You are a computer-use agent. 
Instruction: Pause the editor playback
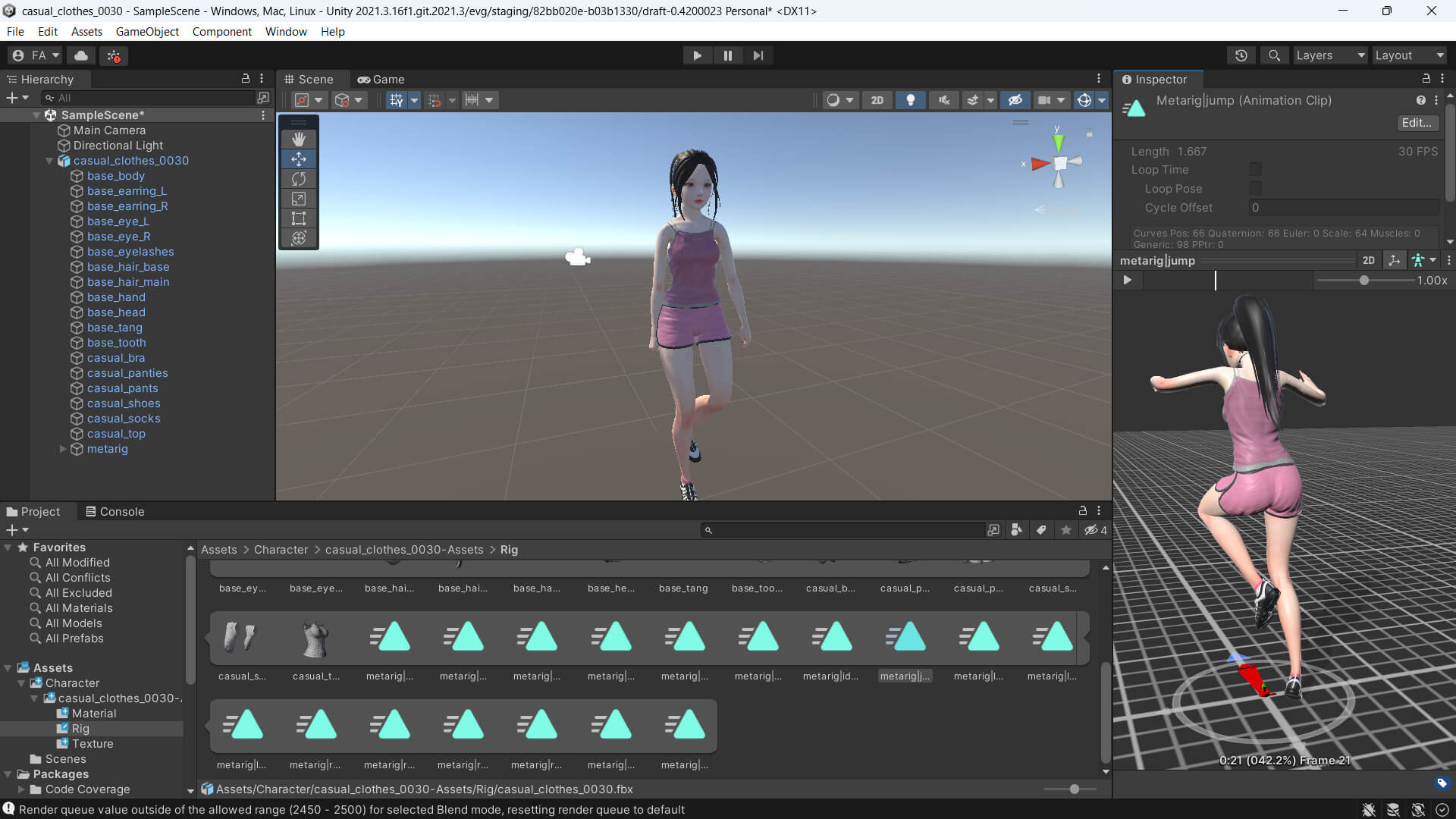coord(727,55)
